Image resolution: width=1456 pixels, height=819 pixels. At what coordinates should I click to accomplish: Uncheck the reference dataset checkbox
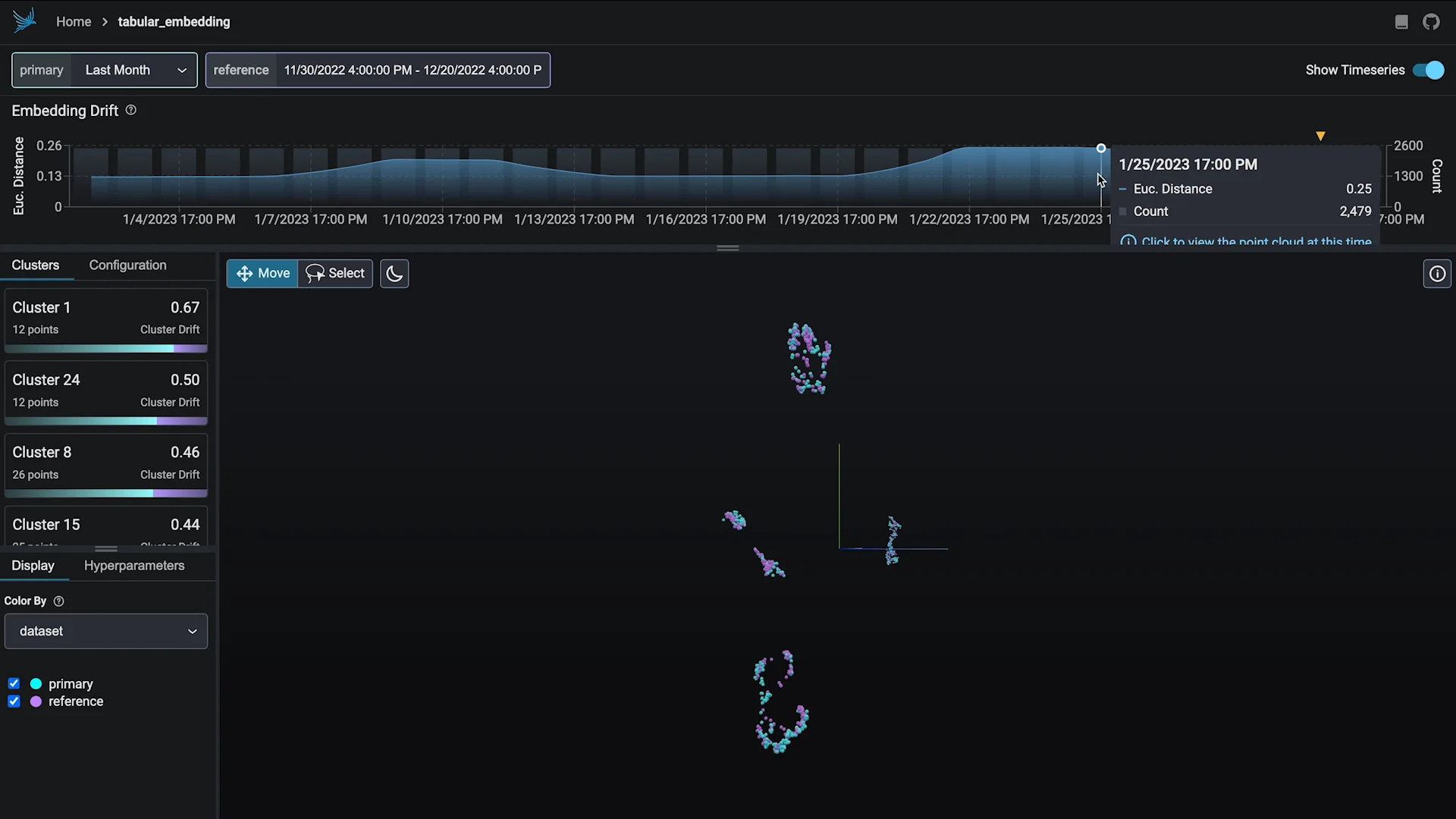14,701
